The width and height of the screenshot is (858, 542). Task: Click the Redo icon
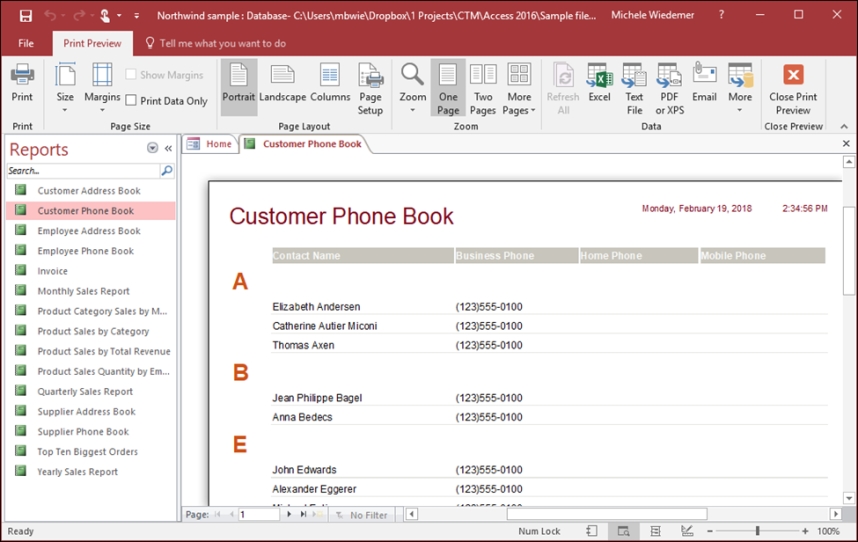pos(79,16)
